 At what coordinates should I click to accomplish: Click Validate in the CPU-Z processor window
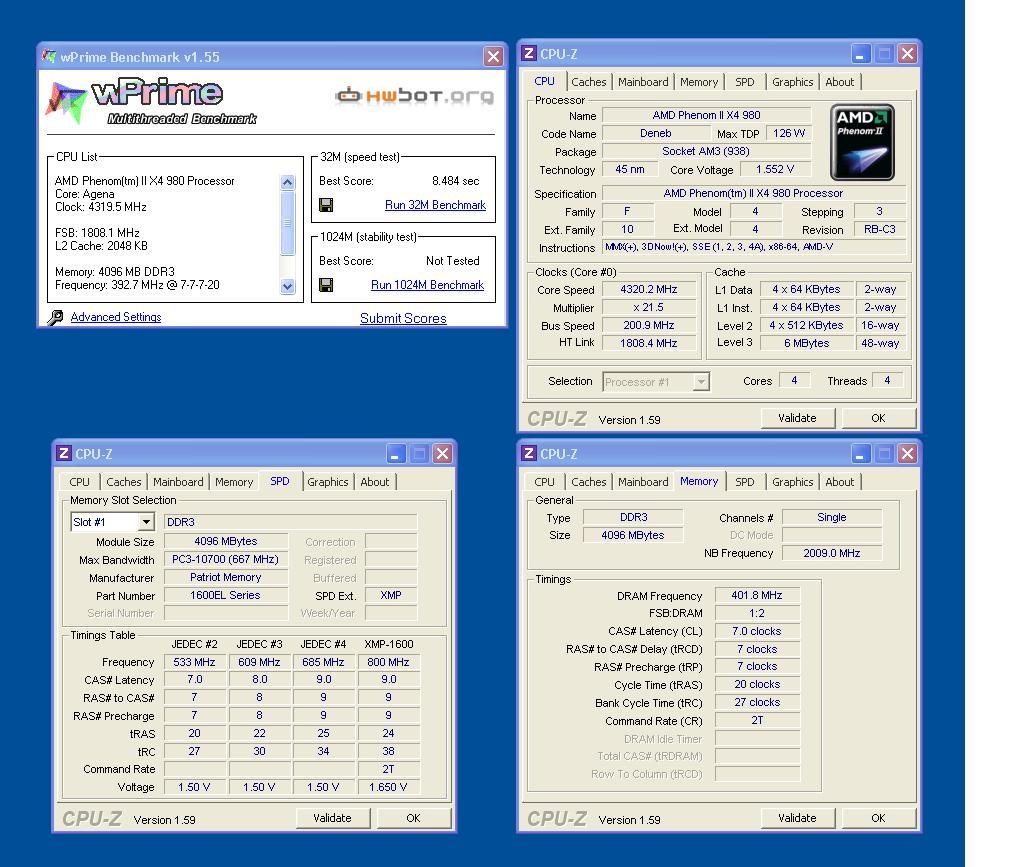(x=797, y=418)
